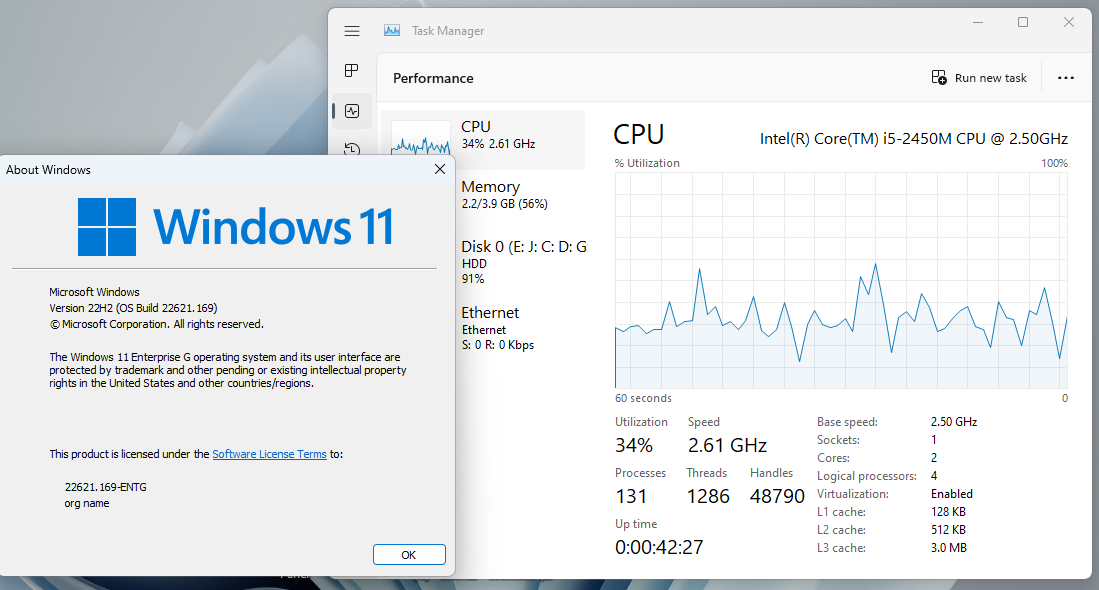Click the Microsoft Corporation copyright line
Image resolution: width=1099 pixels, height=590 pixels.
tap(156, 324)
